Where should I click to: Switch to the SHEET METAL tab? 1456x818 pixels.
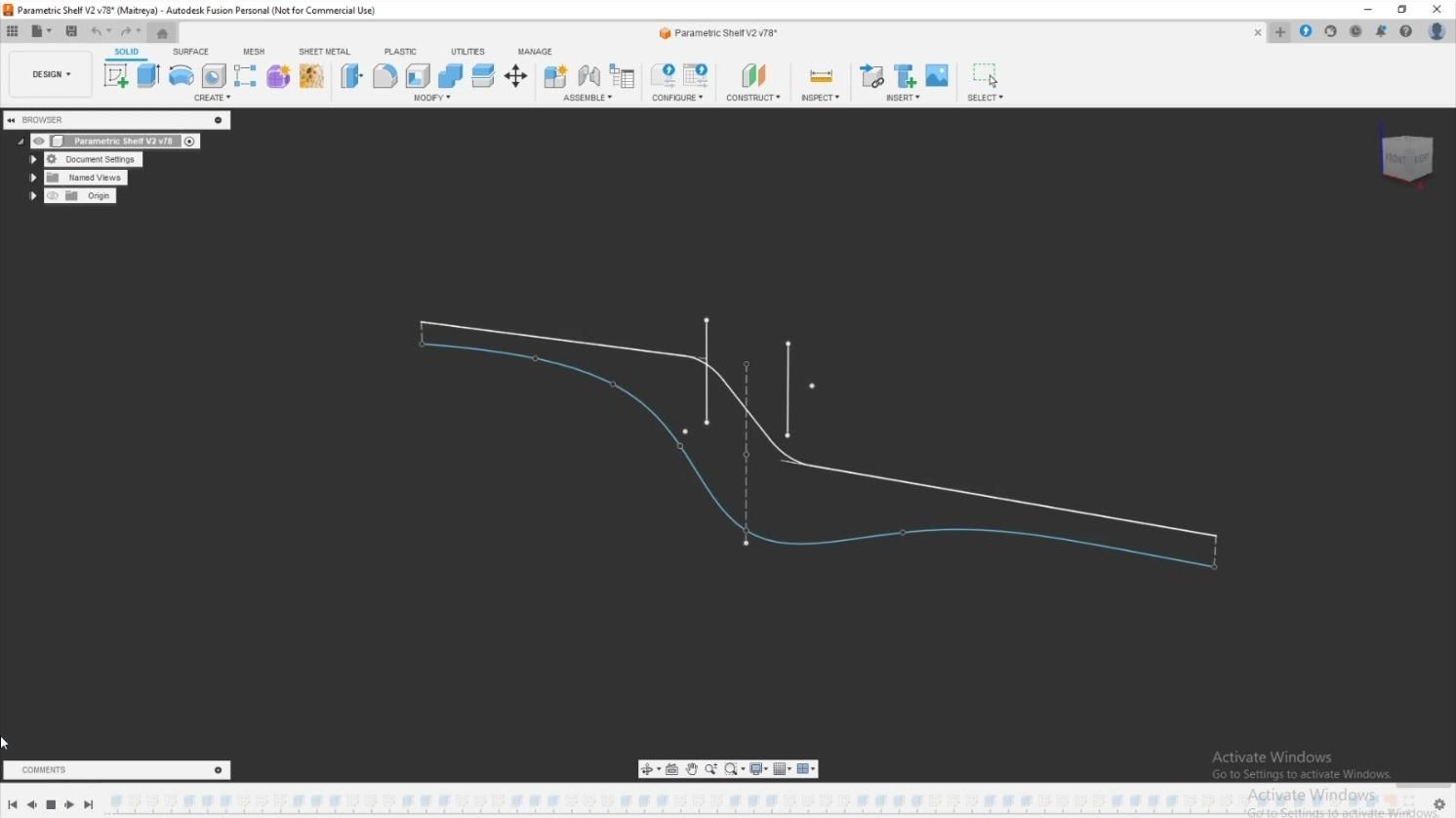pos(324,52)
